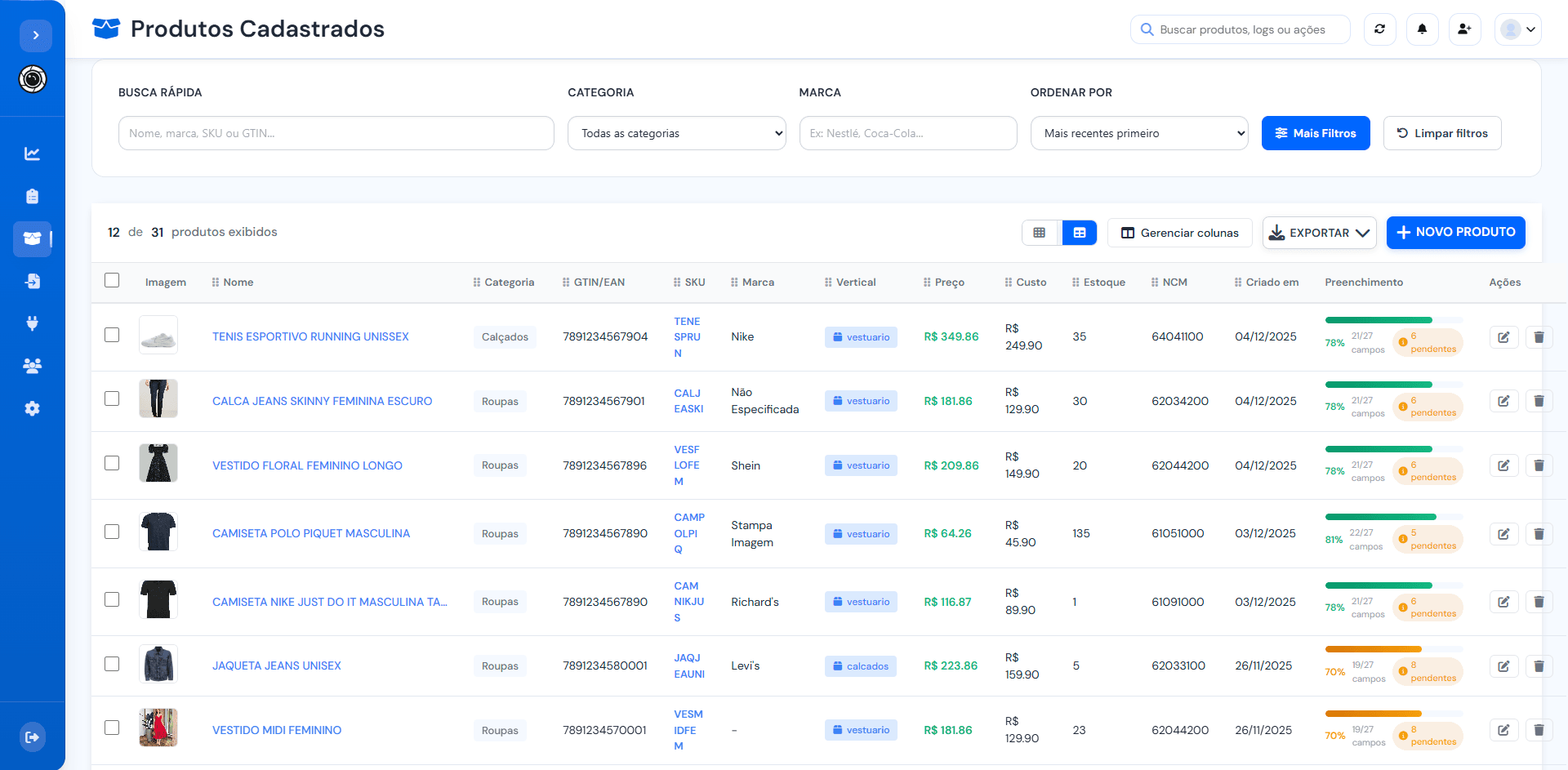Check the box for VESTIDO FLORAL FEMININO LONGO
The width and height of the screenshot is (1568, 770).
click(112, 463)
